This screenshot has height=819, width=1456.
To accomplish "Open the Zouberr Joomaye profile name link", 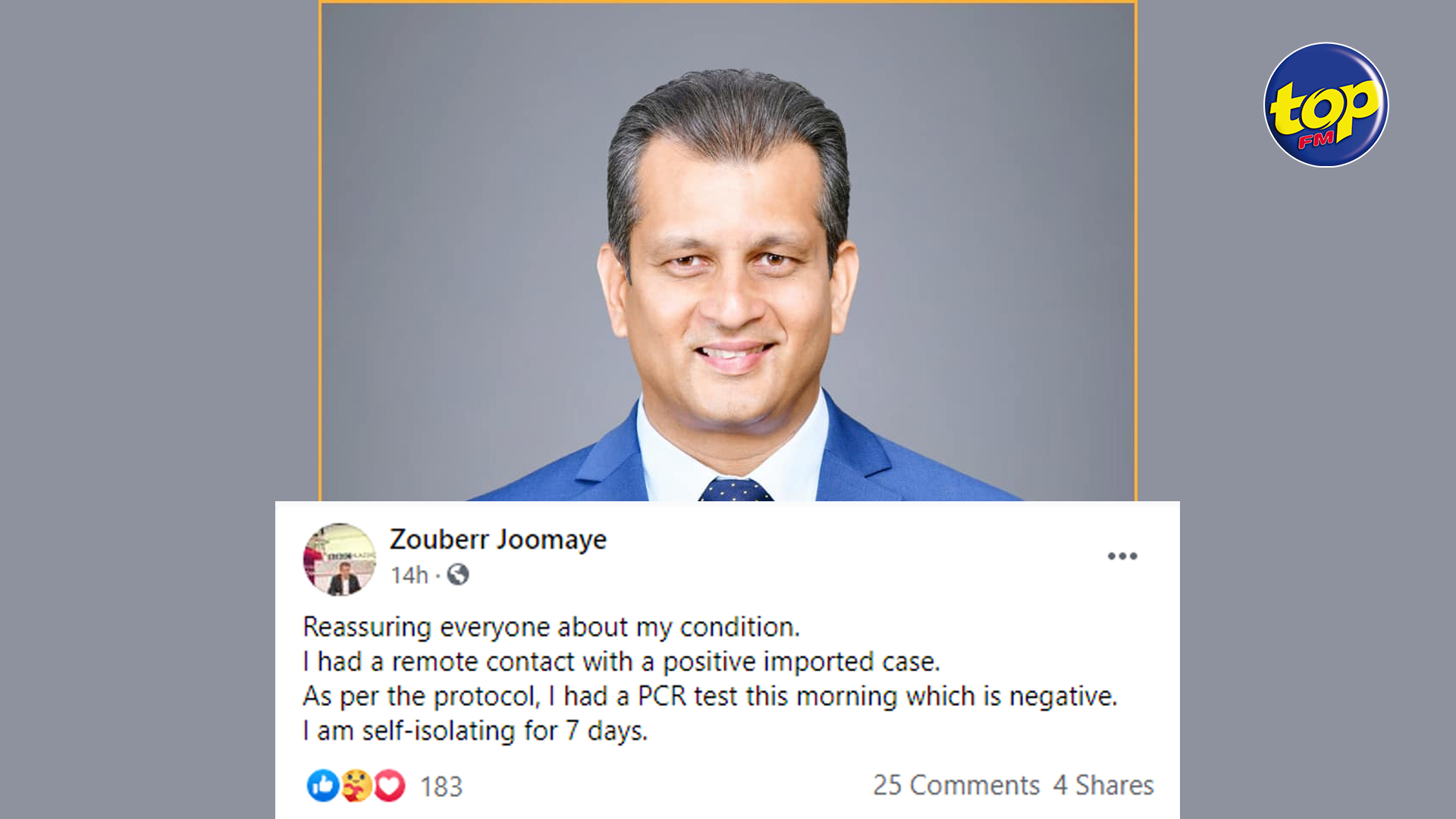I will click(x=497, y=539).
